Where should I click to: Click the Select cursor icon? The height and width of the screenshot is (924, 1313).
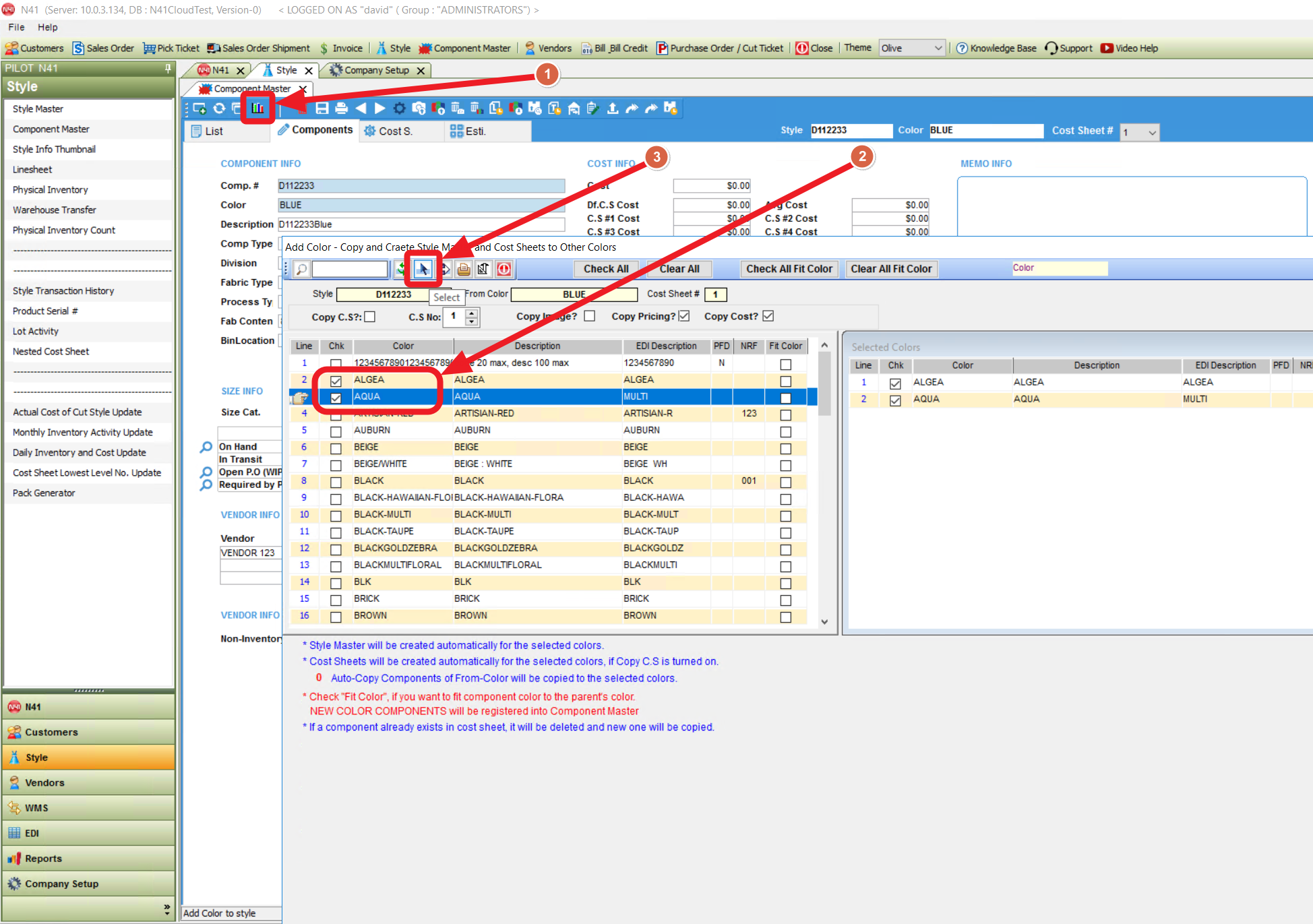[x=423, y=270]
